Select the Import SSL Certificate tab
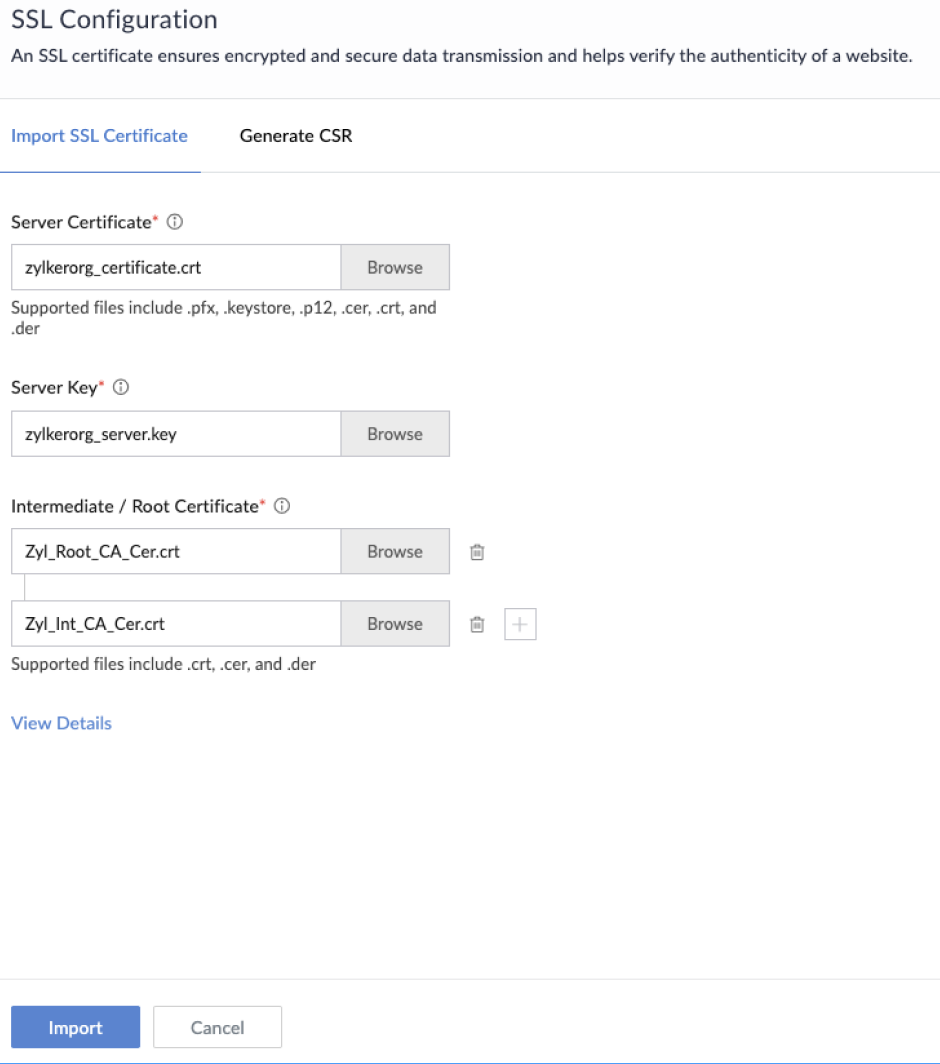 [99, 136]
